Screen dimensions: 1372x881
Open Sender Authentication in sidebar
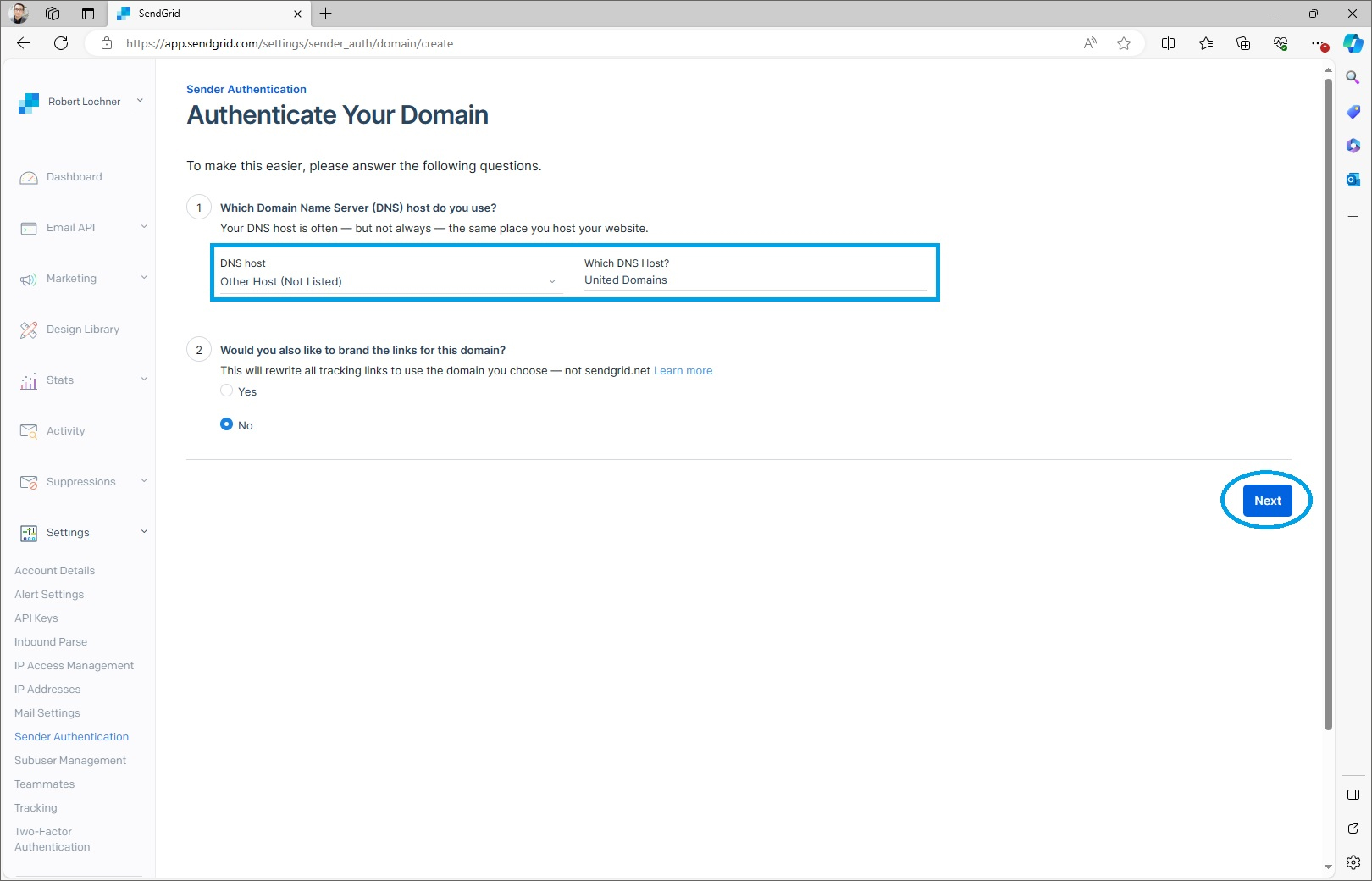pyautogui.click(x=72, y=737)
